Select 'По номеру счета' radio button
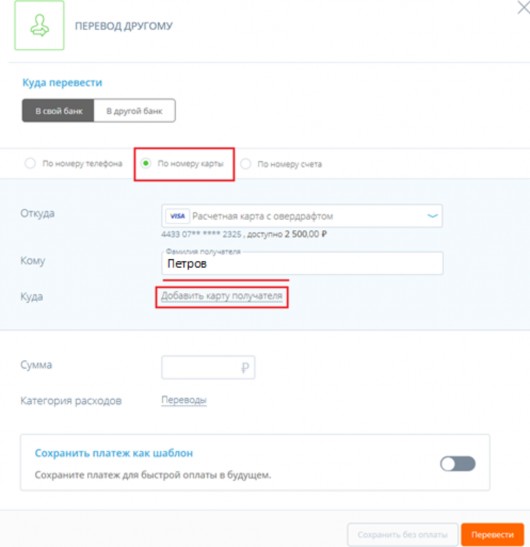This screenshot has height=547, width=530. point(246,164)
